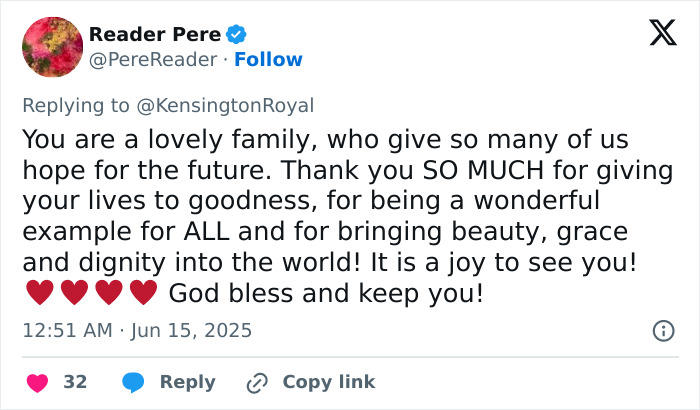Image resolution: width=700 pixels, height=410 pixels.
Task: Click the heart like icon
Action: (x=37, y=382)
